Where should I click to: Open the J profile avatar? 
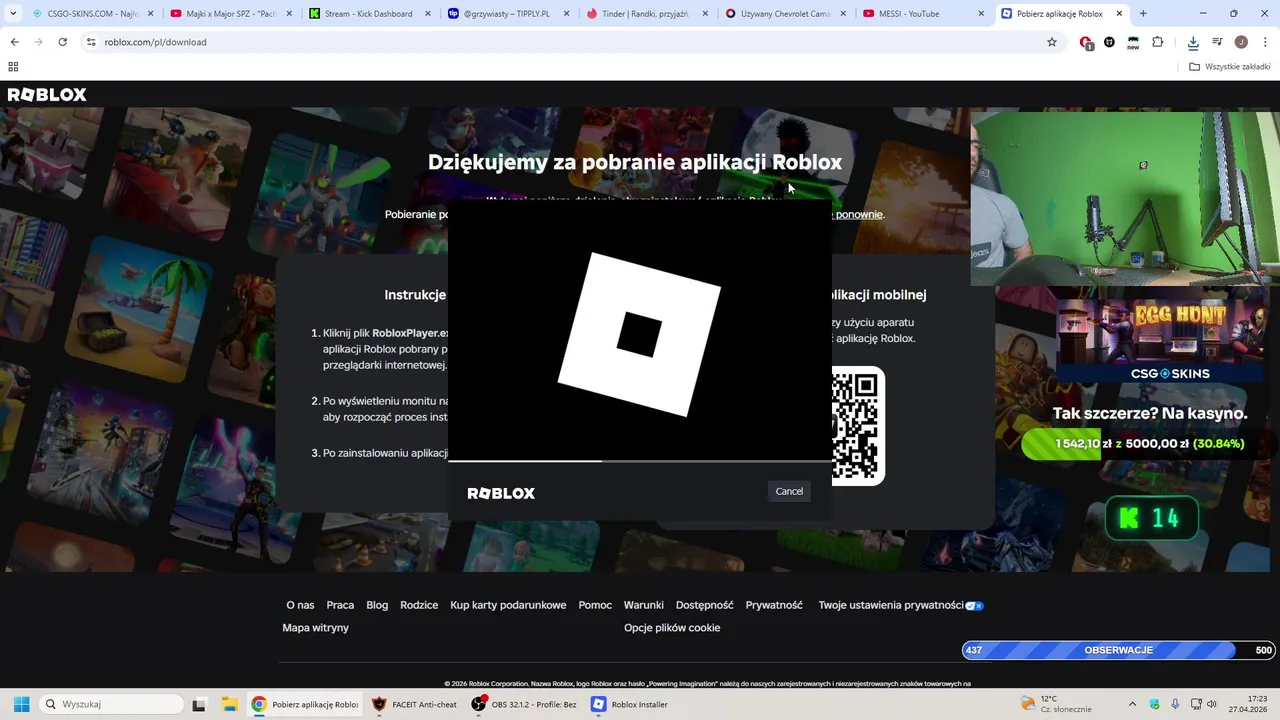tap(1241, 42)
